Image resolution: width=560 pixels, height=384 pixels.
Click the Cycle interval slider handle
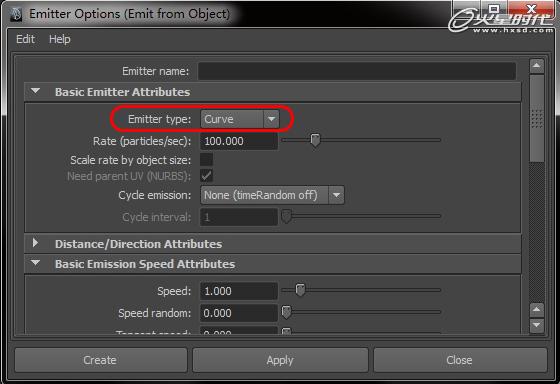point(286,216)
